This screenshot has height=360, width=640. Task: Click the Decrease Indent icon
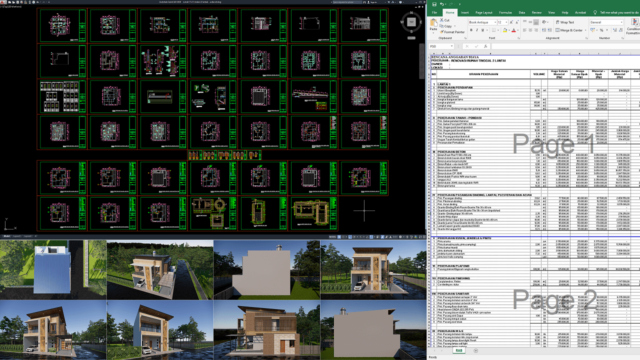[x=544, y=30]
